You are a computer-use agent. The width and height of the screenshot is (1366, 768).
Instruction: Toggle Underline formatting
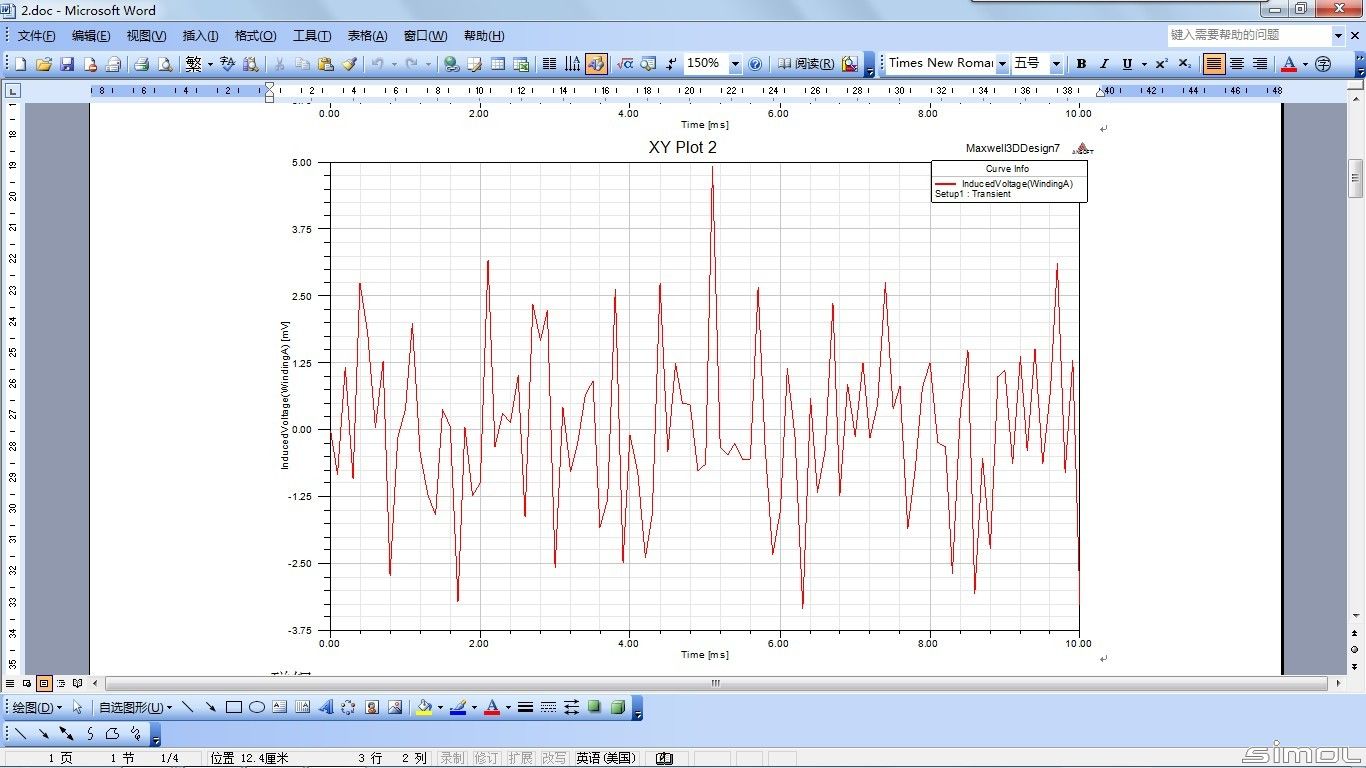coord(1127,64)
